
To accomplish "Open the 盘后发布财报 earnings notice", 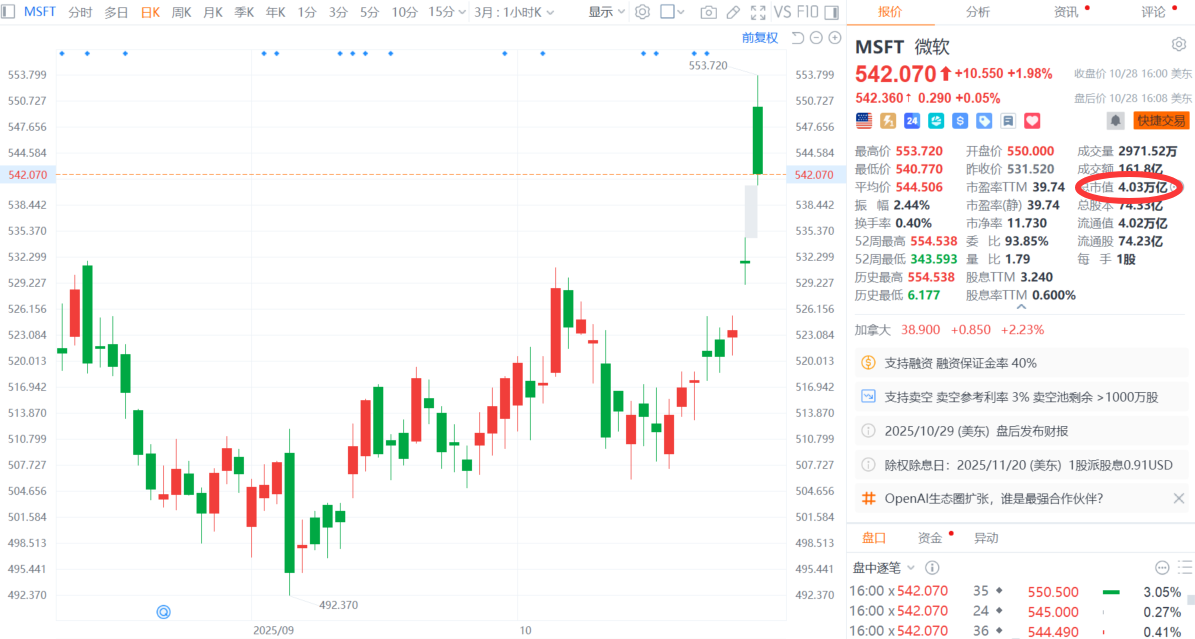I will (x=976, y=431).
